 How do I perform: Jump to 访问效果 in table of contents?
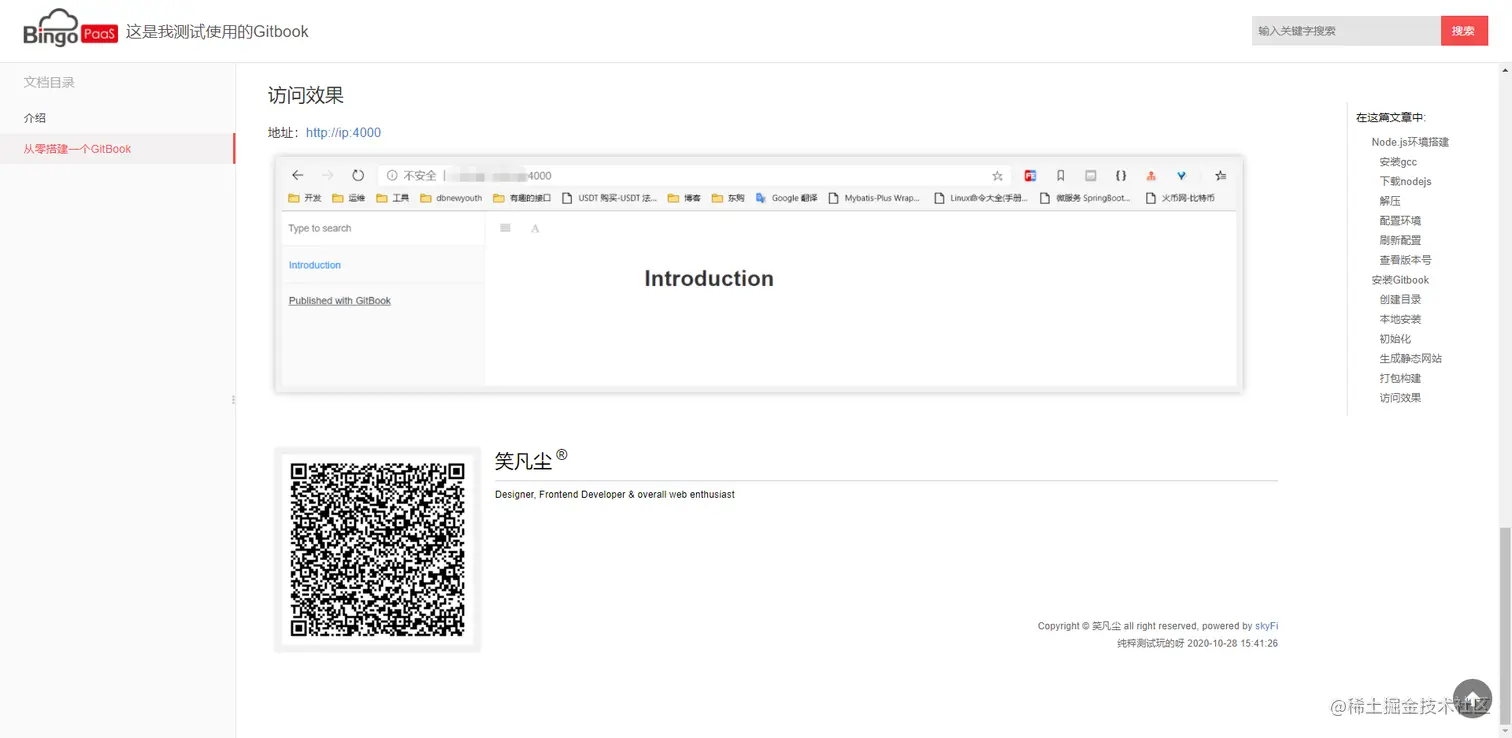[1400, 398]
